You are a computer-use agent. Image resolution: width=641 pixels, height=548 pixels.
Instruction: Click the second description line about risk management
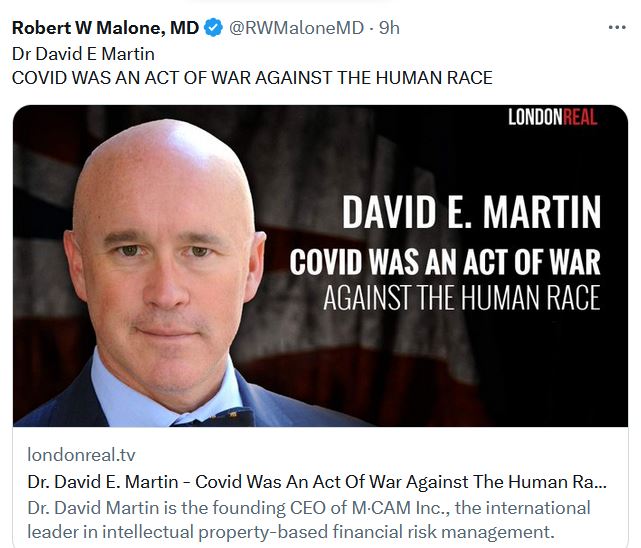[291, 532]
